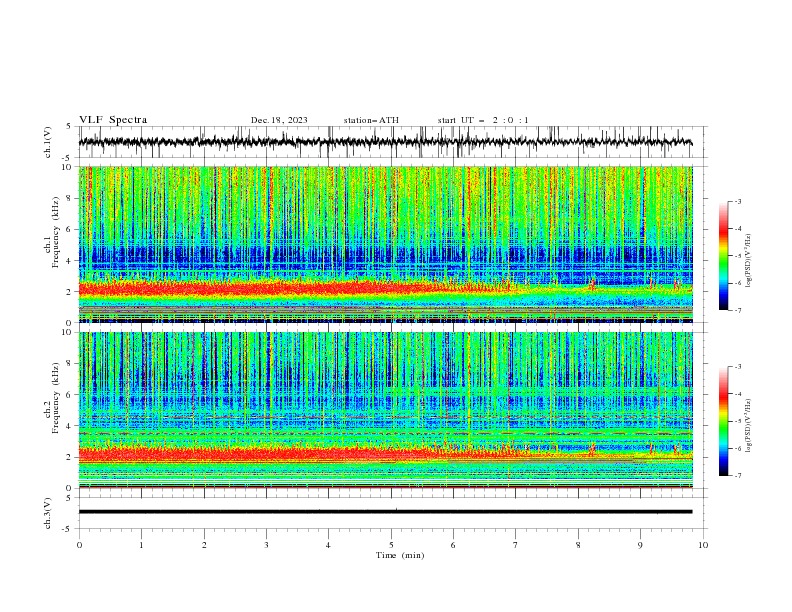Click time axis tick label "9"
Image resolution: width=792 pixels, height=612 pixels.
(640, 545)
